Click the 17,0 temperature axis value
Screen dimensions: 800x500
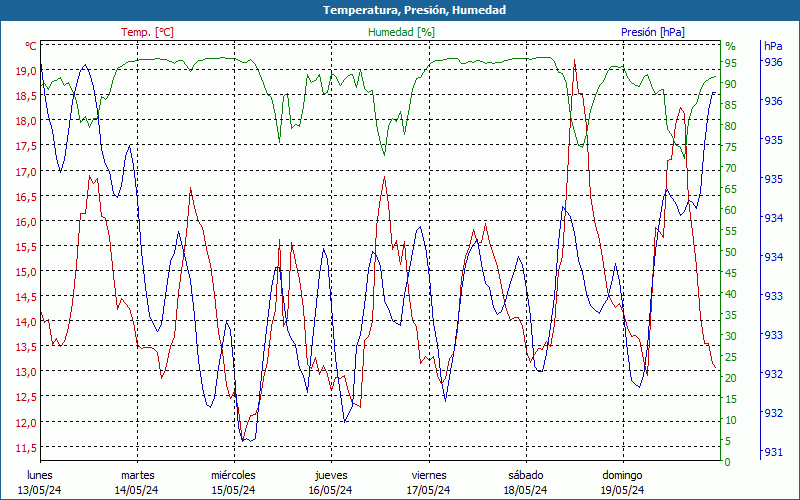[26, 171]
